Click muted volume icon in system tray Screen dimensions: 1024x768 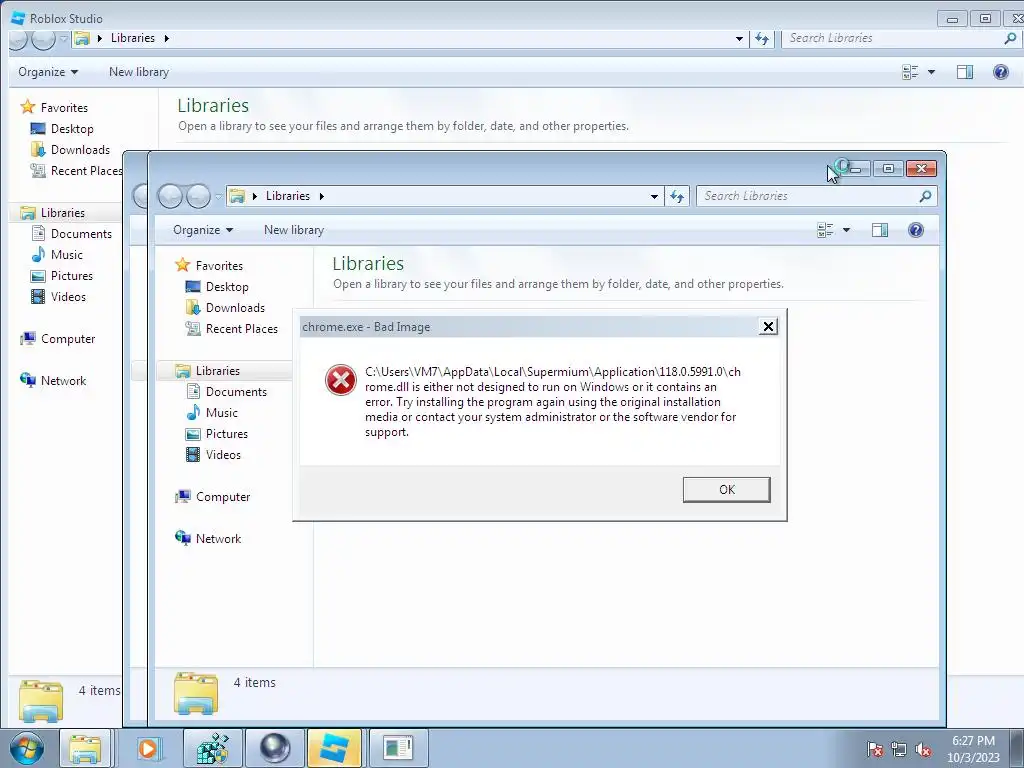(923, 749)
